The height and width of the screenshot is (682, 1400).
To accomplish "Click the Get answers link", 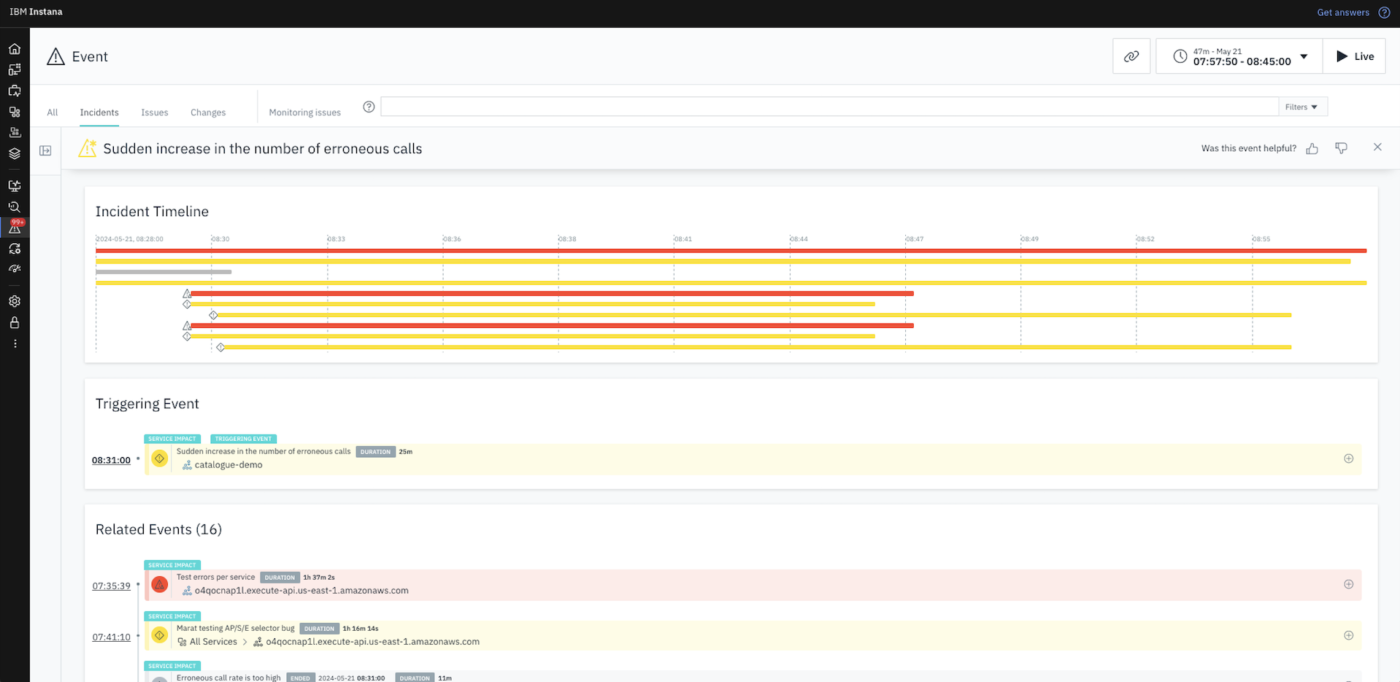I will coord(1343,13).
